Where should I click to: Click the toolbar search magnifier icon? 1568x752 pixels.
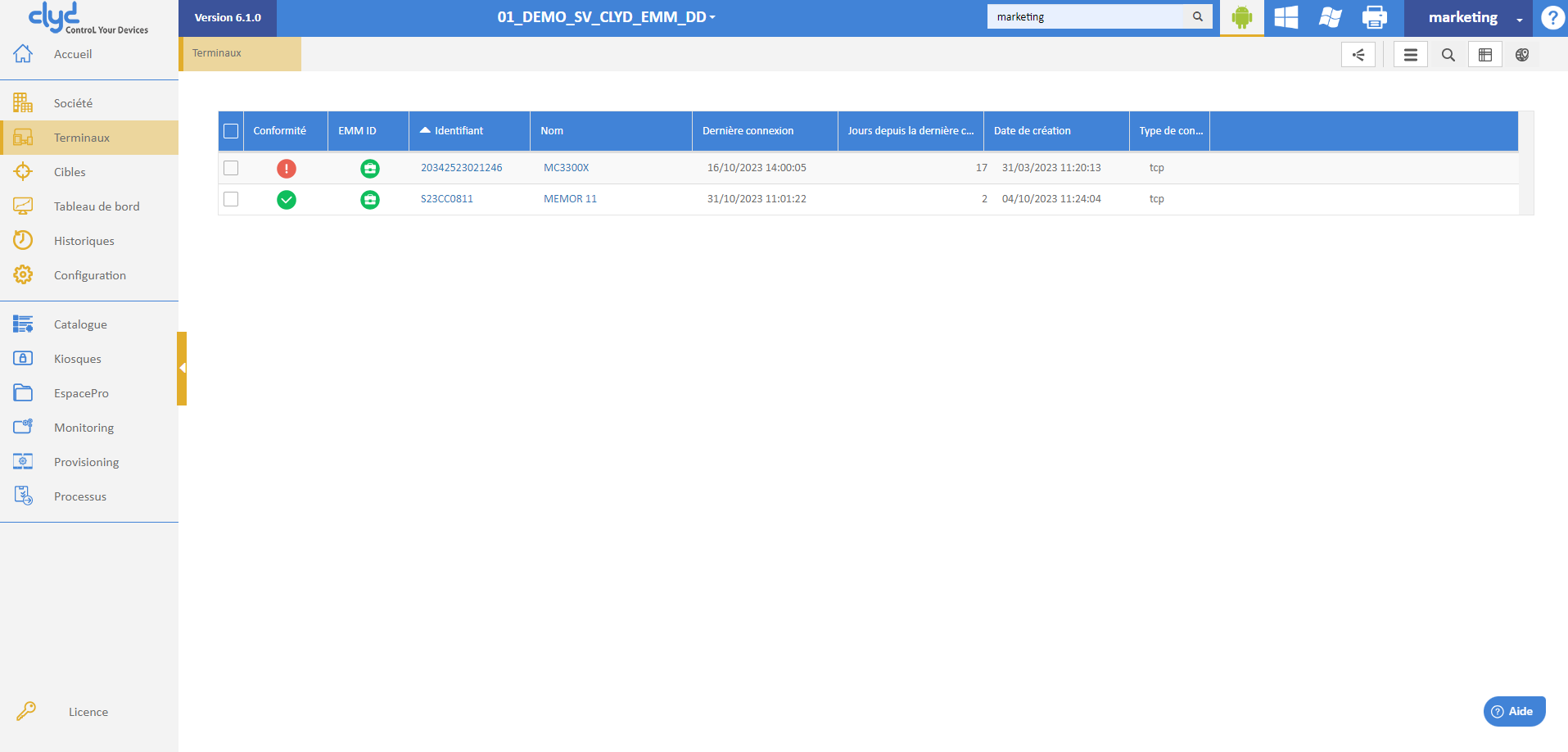(1448, 55)
